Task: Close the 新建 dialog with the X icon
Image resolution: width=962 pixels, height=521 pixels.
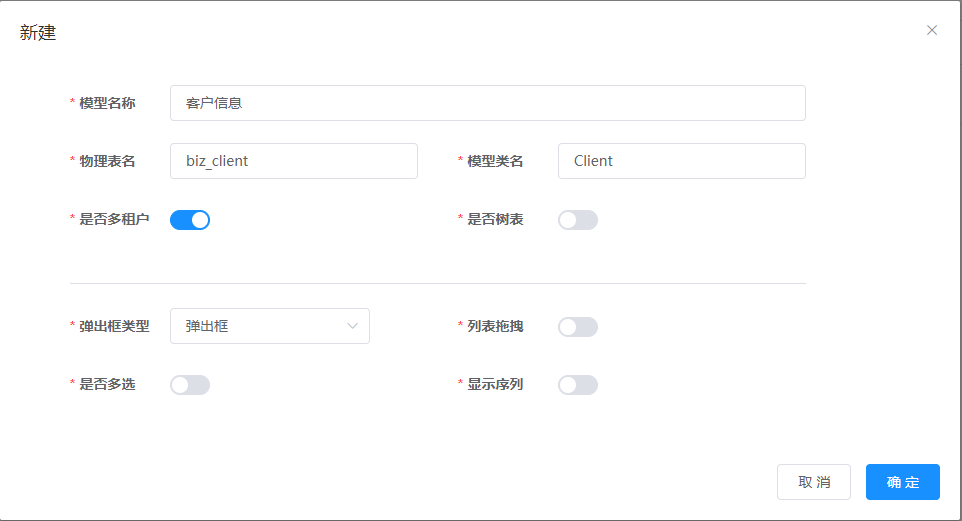Action: [x=932, y=30]
